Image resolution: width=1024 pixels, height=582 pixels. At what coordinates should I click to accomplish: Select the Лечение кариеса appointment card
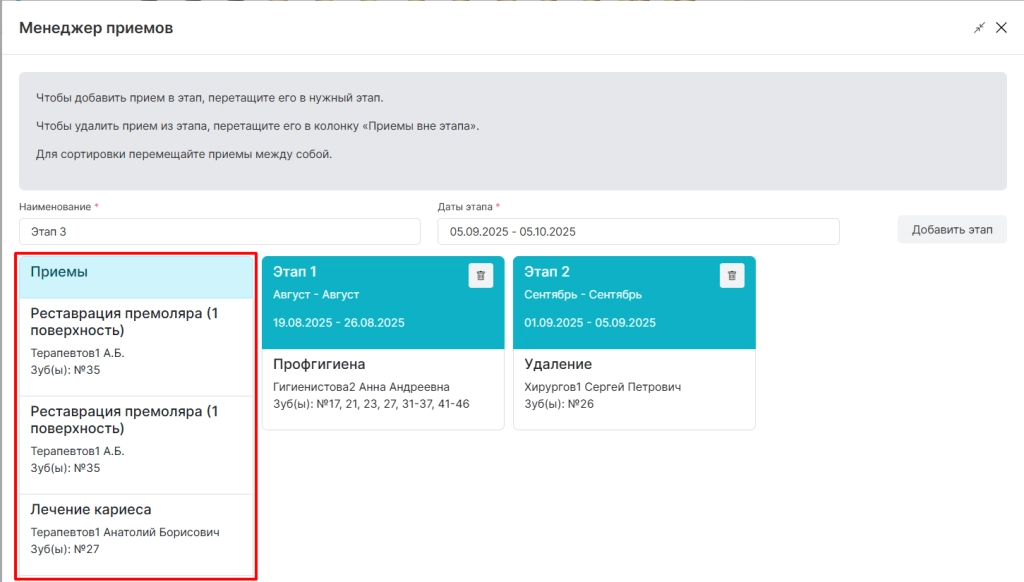tap(136, 535)
